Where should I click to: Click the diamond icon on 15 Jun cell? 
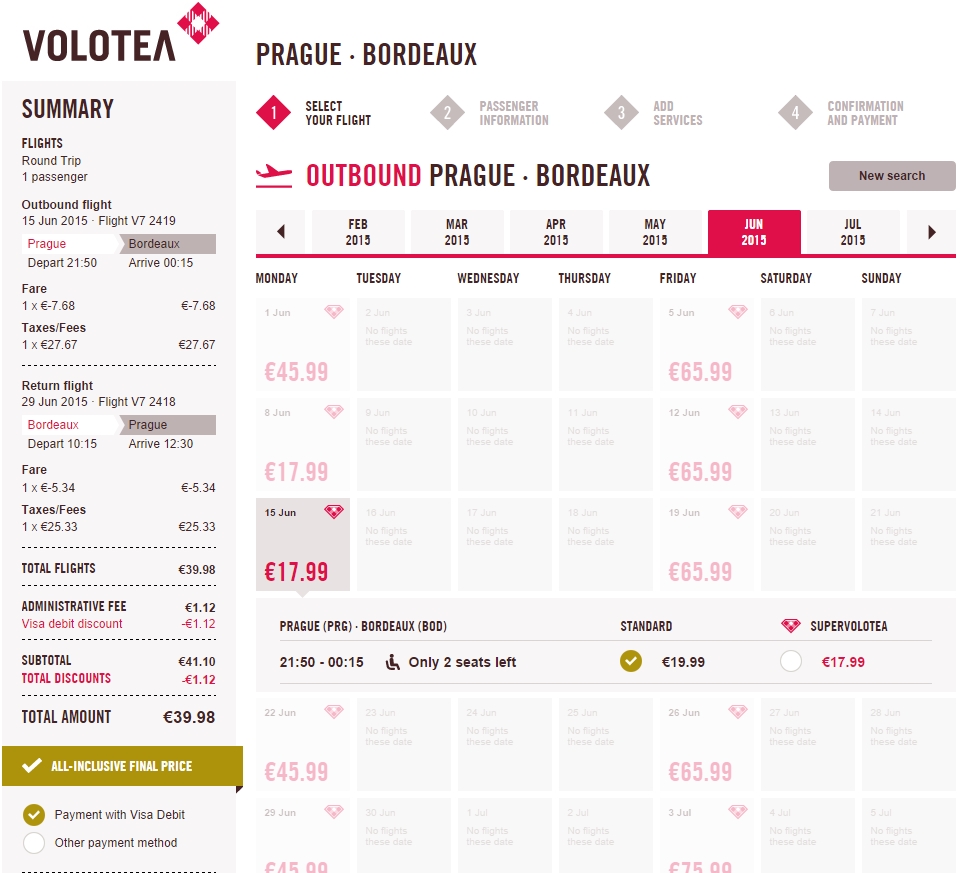tap(334, 512)
